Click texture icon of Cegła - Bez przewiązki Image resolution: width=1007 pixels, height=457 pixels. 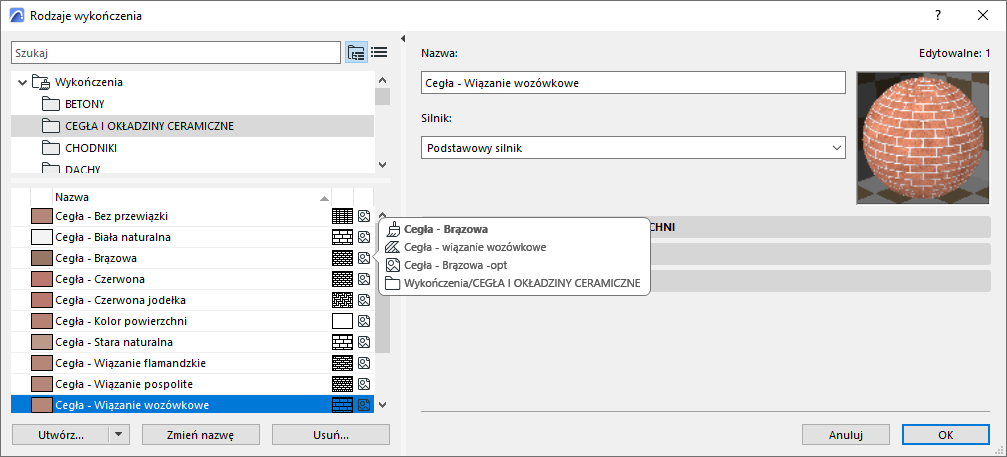click(364, 216)
